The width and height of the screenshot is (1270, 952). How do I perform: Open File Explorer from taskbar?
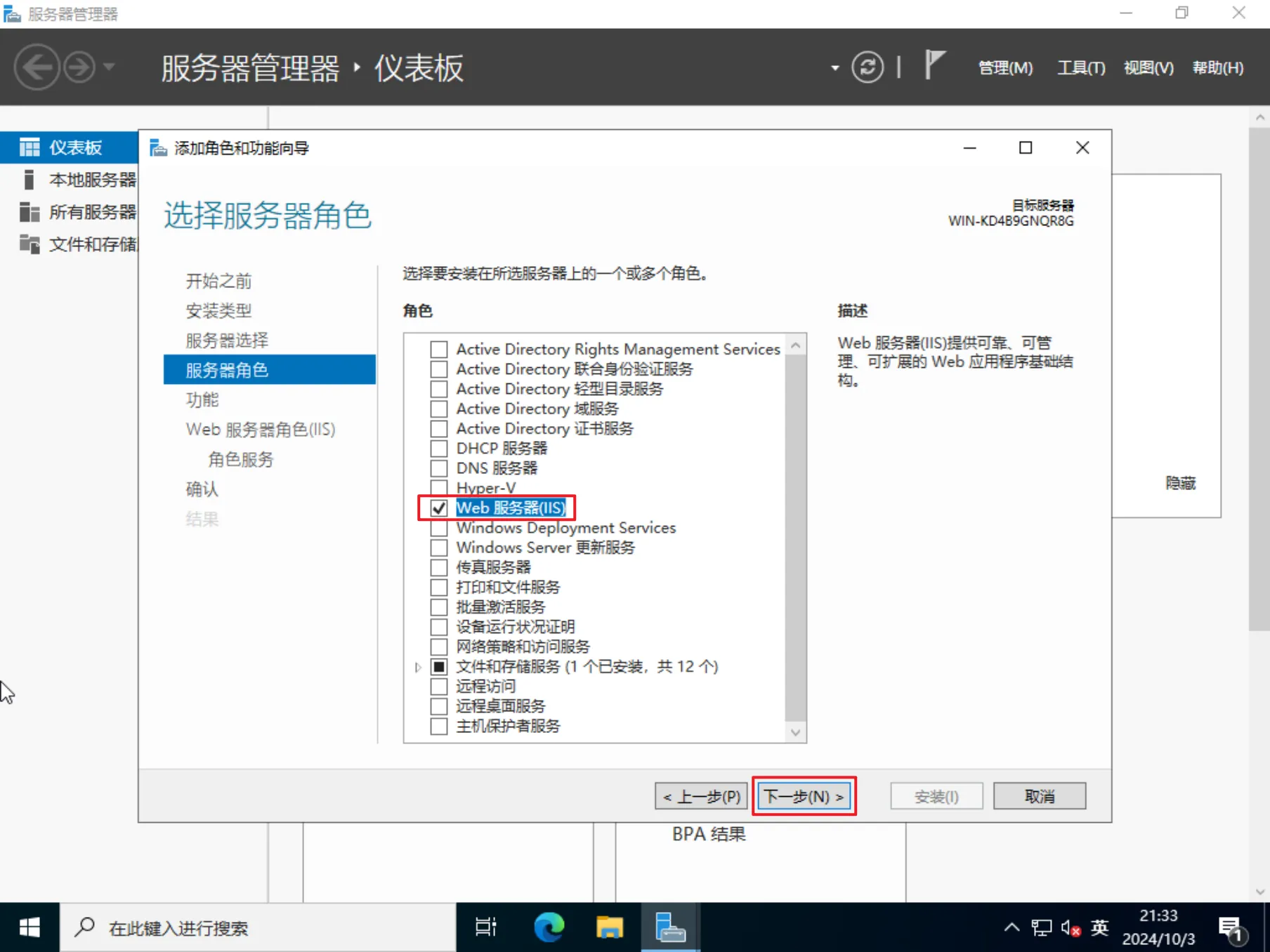[610, 927]
